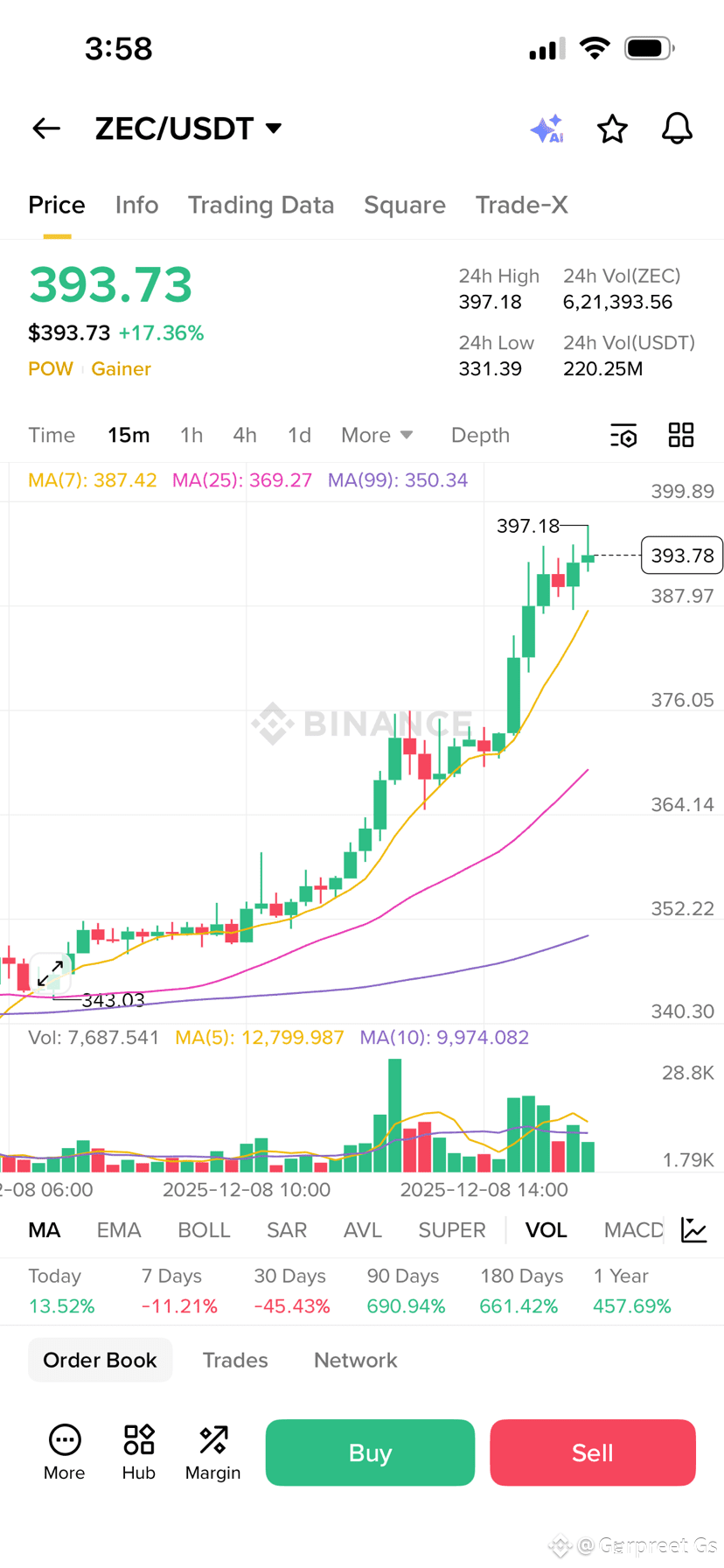Tap the MA(99): 350.34 legend
This screenshot has height=1568, width=724.
(x=398, y=480)
